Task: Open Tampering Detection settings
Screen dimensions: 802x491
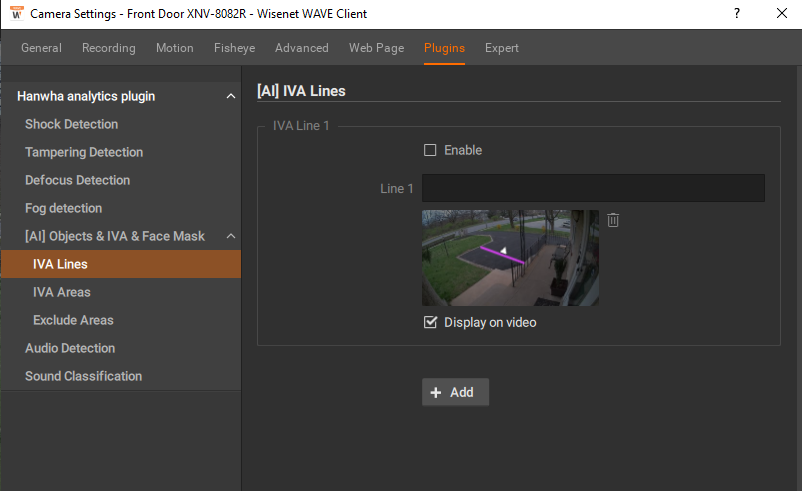Action: [84, 152]
